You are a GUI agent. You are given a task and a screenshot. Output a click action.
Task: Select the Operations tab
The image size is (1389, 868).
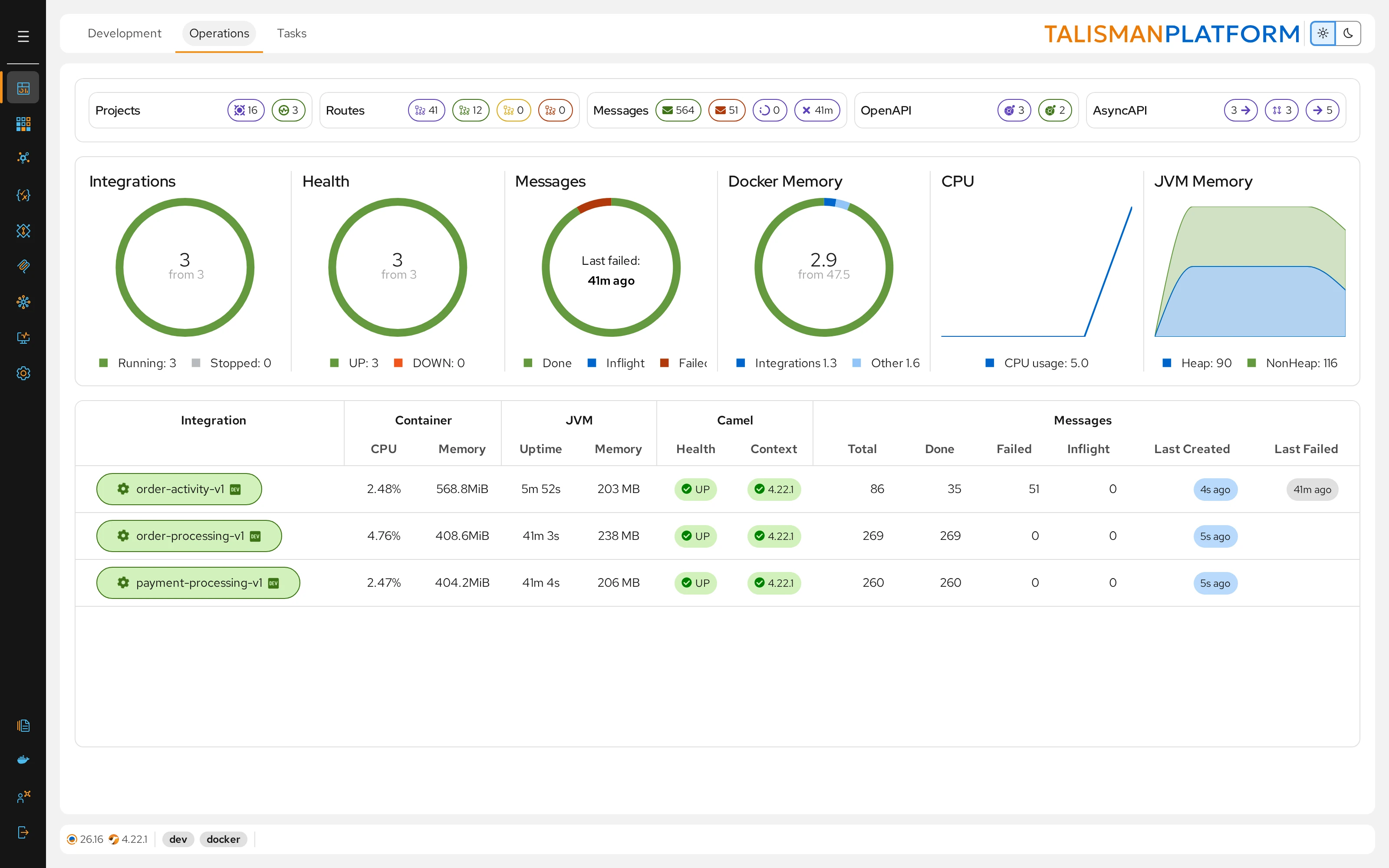(219, 33)
